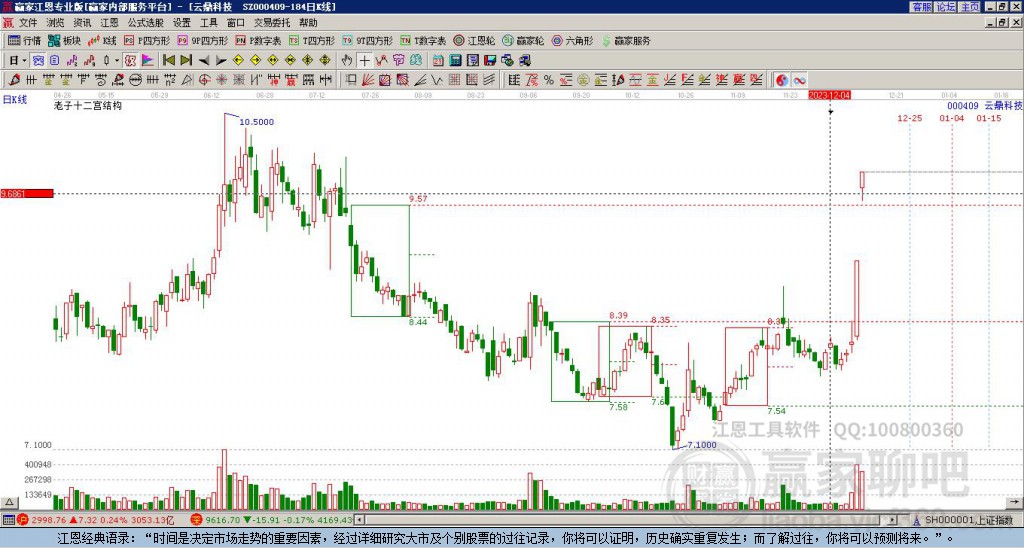The width and height of the screenshot is (1024, 548).
Task: Select the hand pan tool
Action: (x=347, y=61)
